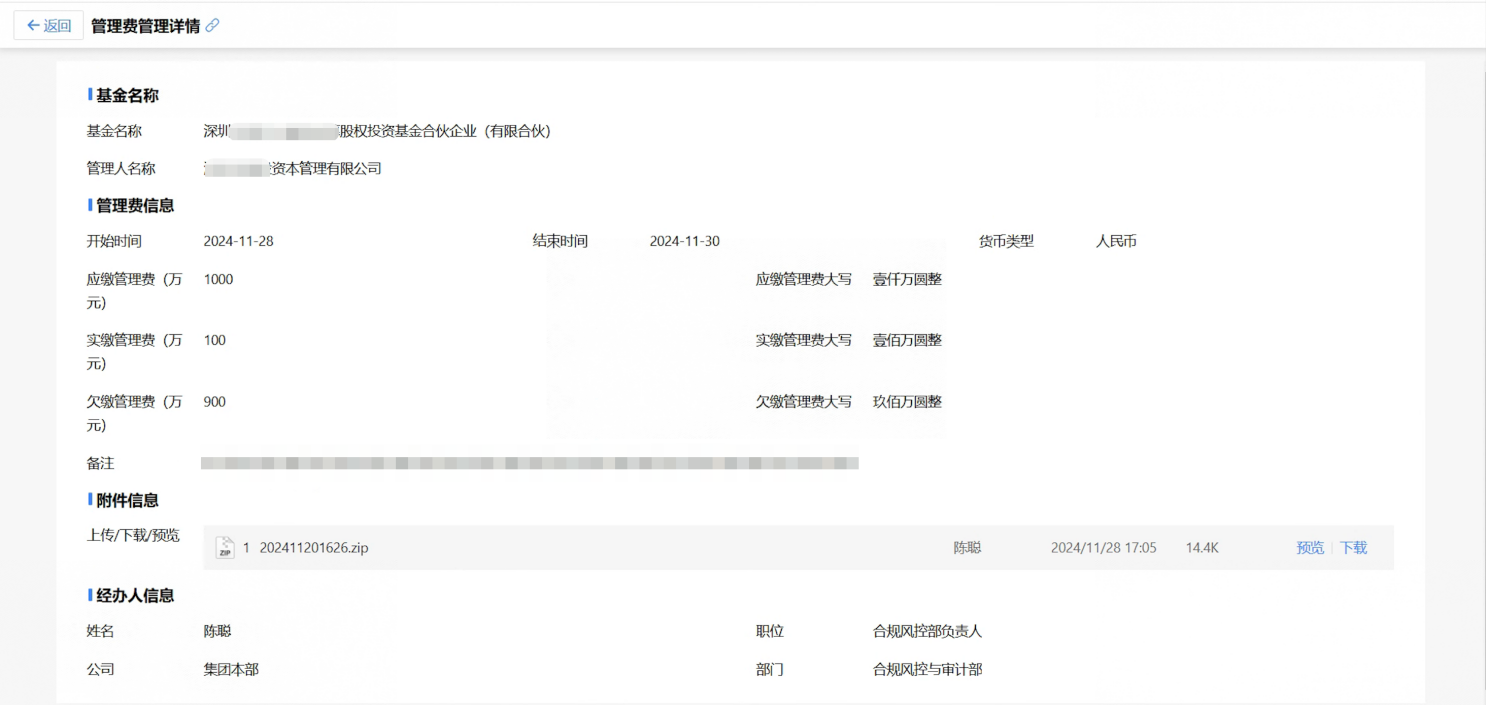Click the 上传/下载/预览 label
This screenshot has width=1486, height=705.
tap(133, 535)
